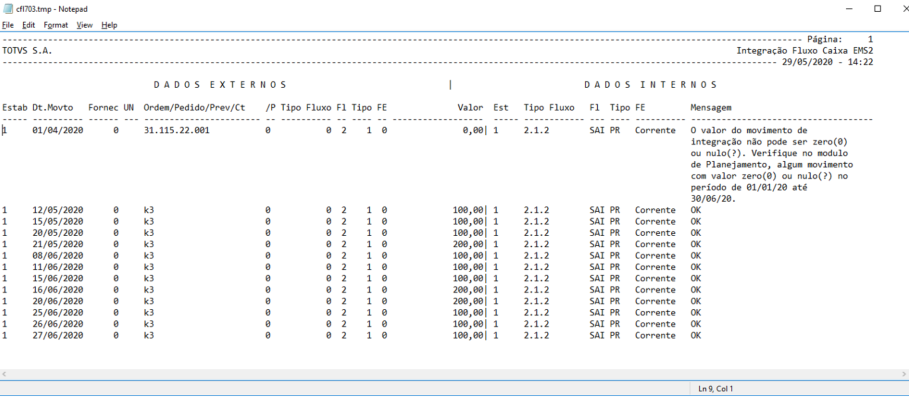Open the View menu
This screenshot has width=909, height=401.
[x=84, y=24]
